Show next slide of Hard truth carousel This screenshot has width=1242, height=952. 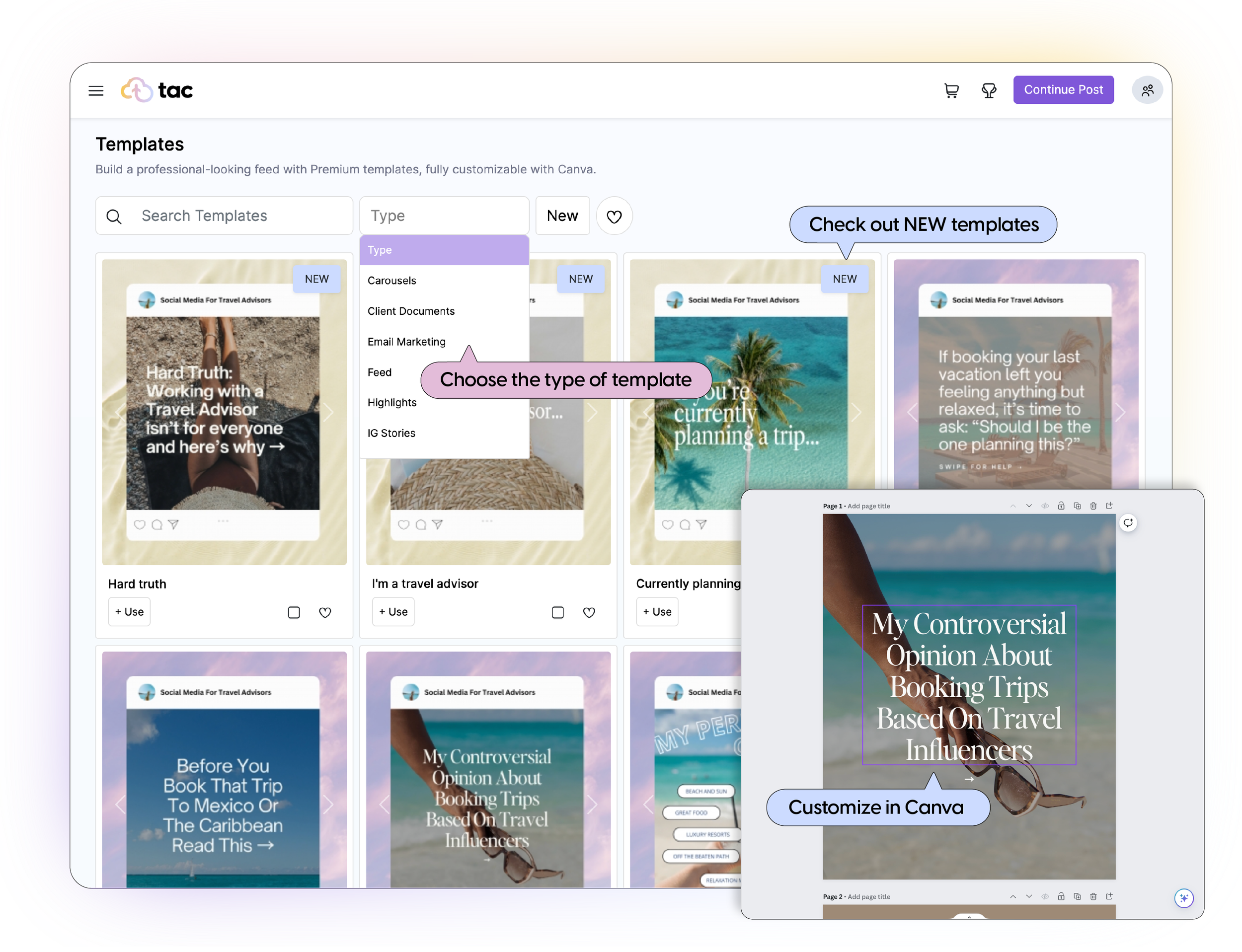click(x=328, y=412)
